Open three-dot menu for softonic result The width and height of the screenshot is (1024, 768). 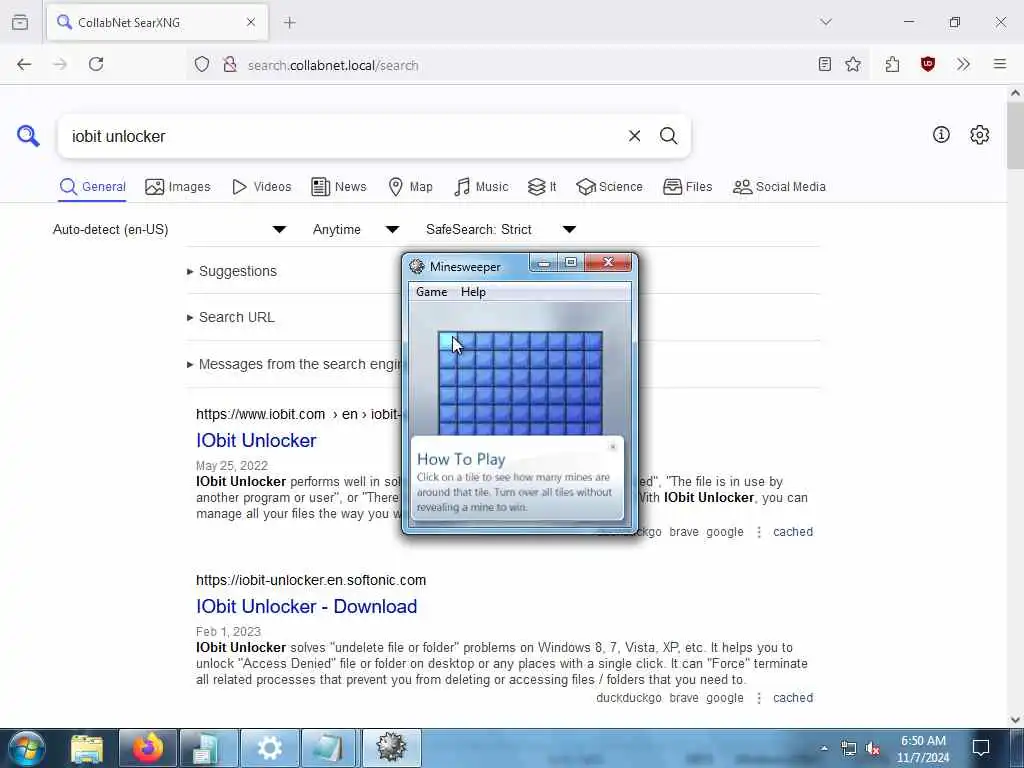click(759, 697)
